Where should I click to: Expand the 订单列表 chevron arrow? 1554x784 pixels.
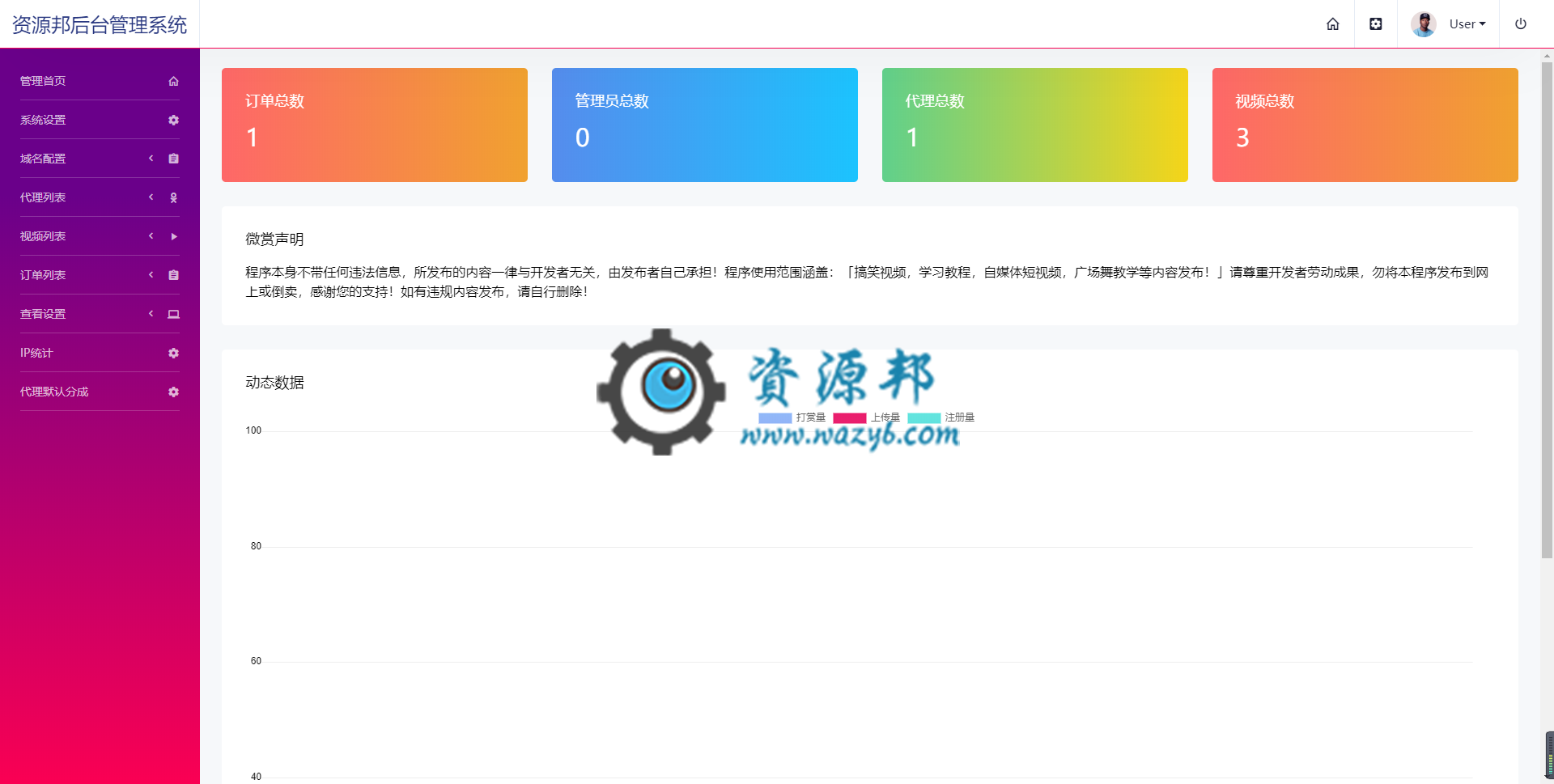pyautogui.click(x=151, y=275)
